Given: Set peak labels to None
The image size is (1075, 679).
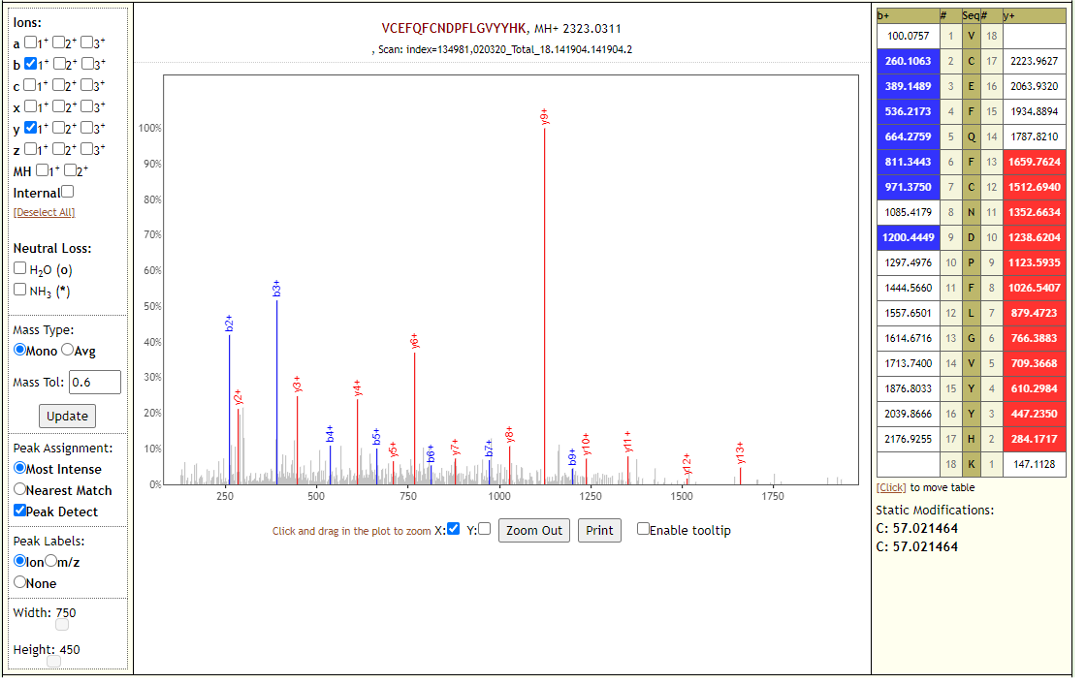Looking at the screenshot, I should coord(20,582).
